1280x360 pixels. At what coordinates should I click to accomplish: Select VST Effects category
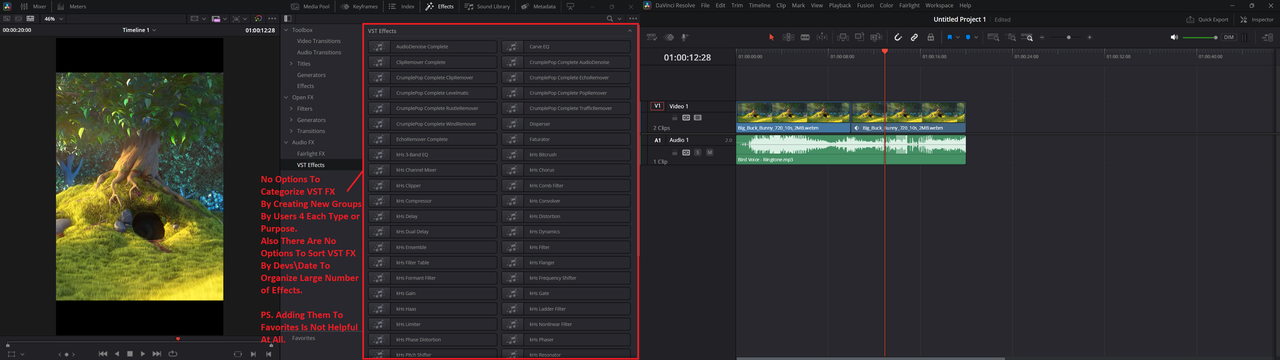[311, 164]
